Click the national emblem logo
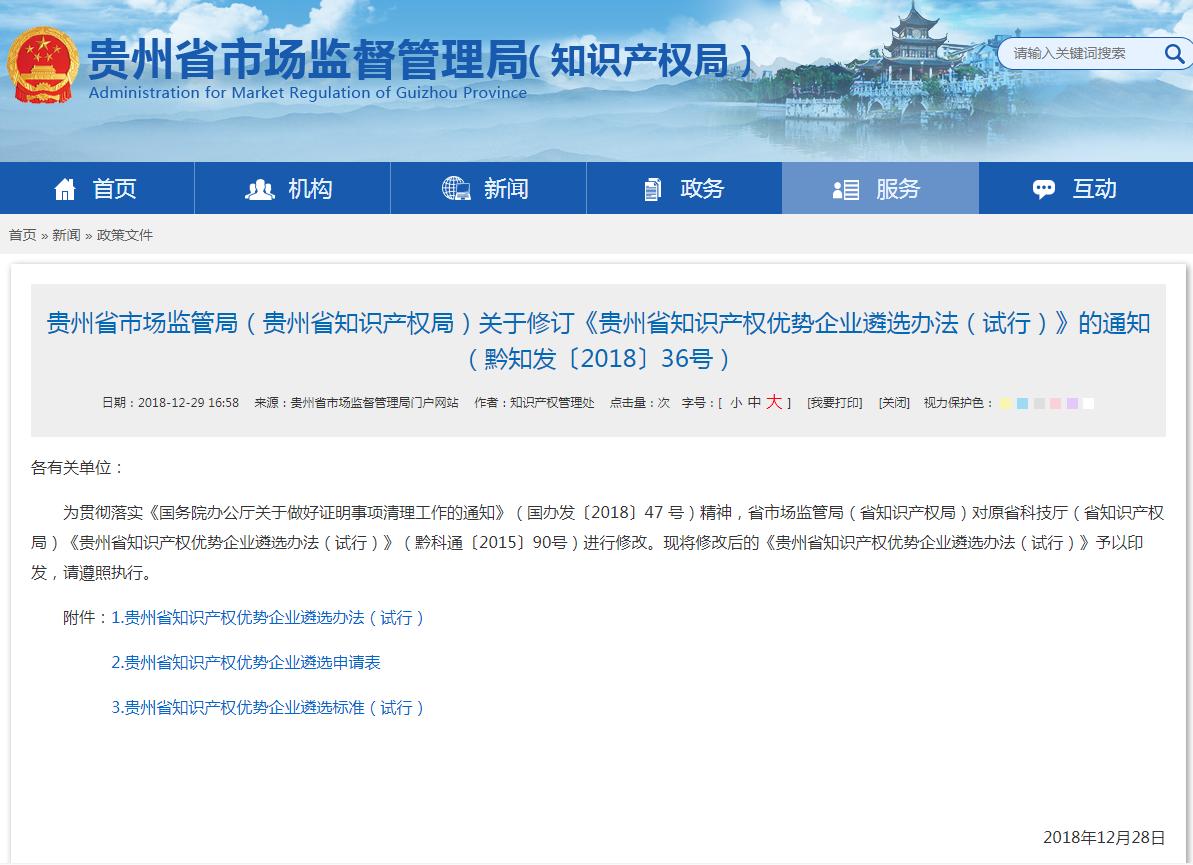The height and width of the screenshot is (865, 1193). click(x=43, y=65)
